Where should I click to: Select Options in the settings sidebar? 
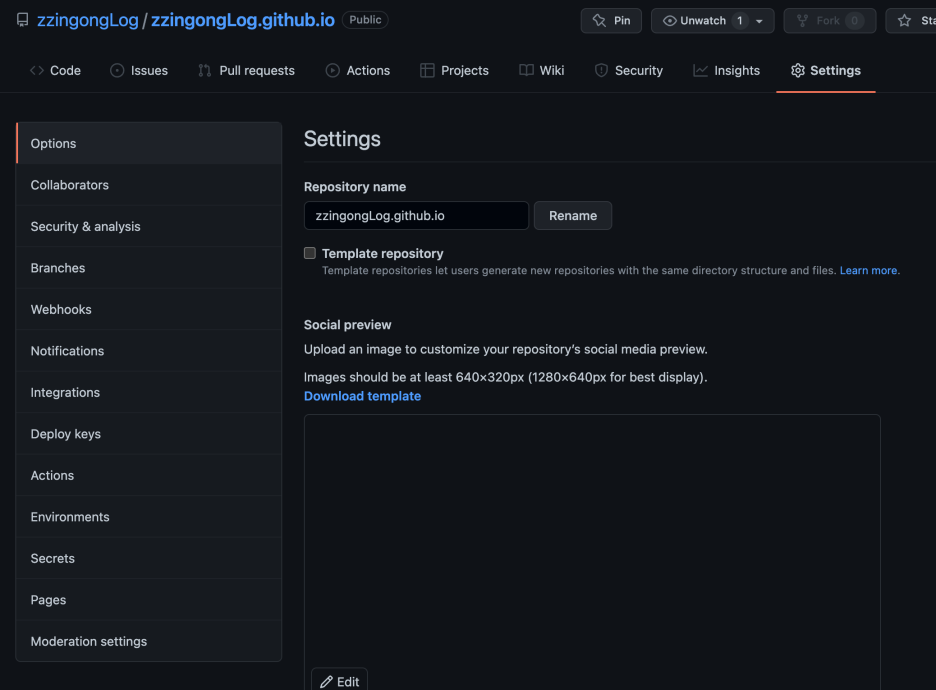coord(149,143)
